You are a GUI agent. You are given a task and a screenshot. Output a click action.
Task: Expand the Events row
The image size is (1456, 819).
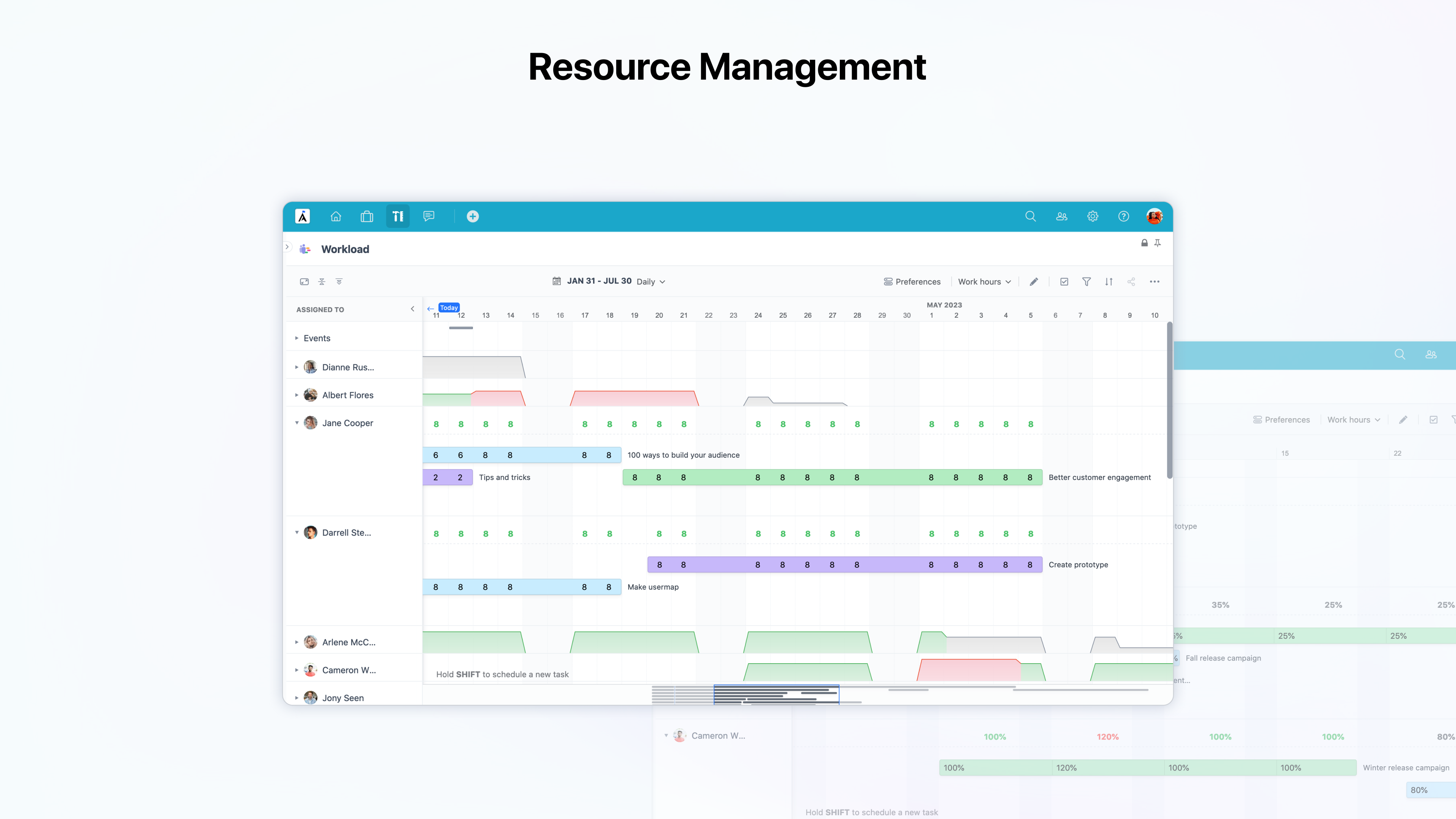pyautogui.click(x=297, y=338)
